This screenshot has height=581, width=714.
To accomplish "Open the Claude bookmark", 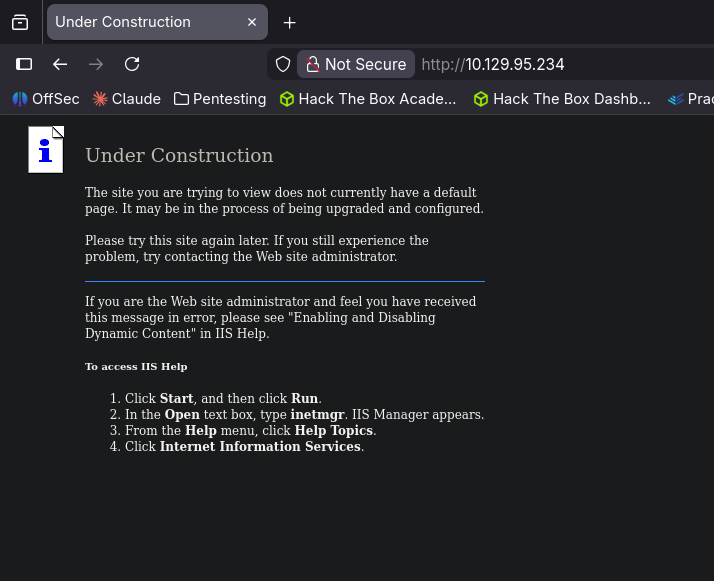I will coord(127,99).
